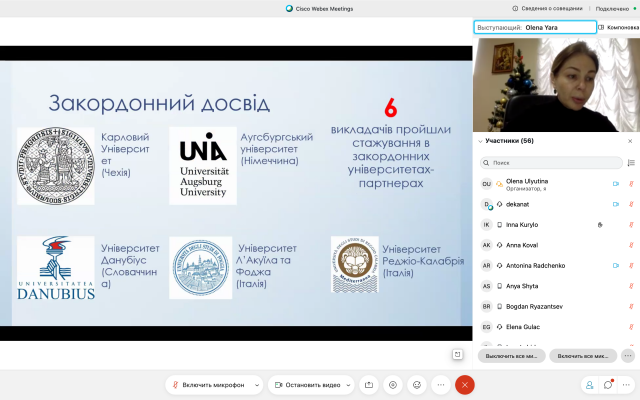Close the Участники panel

(x=630, y=141)
